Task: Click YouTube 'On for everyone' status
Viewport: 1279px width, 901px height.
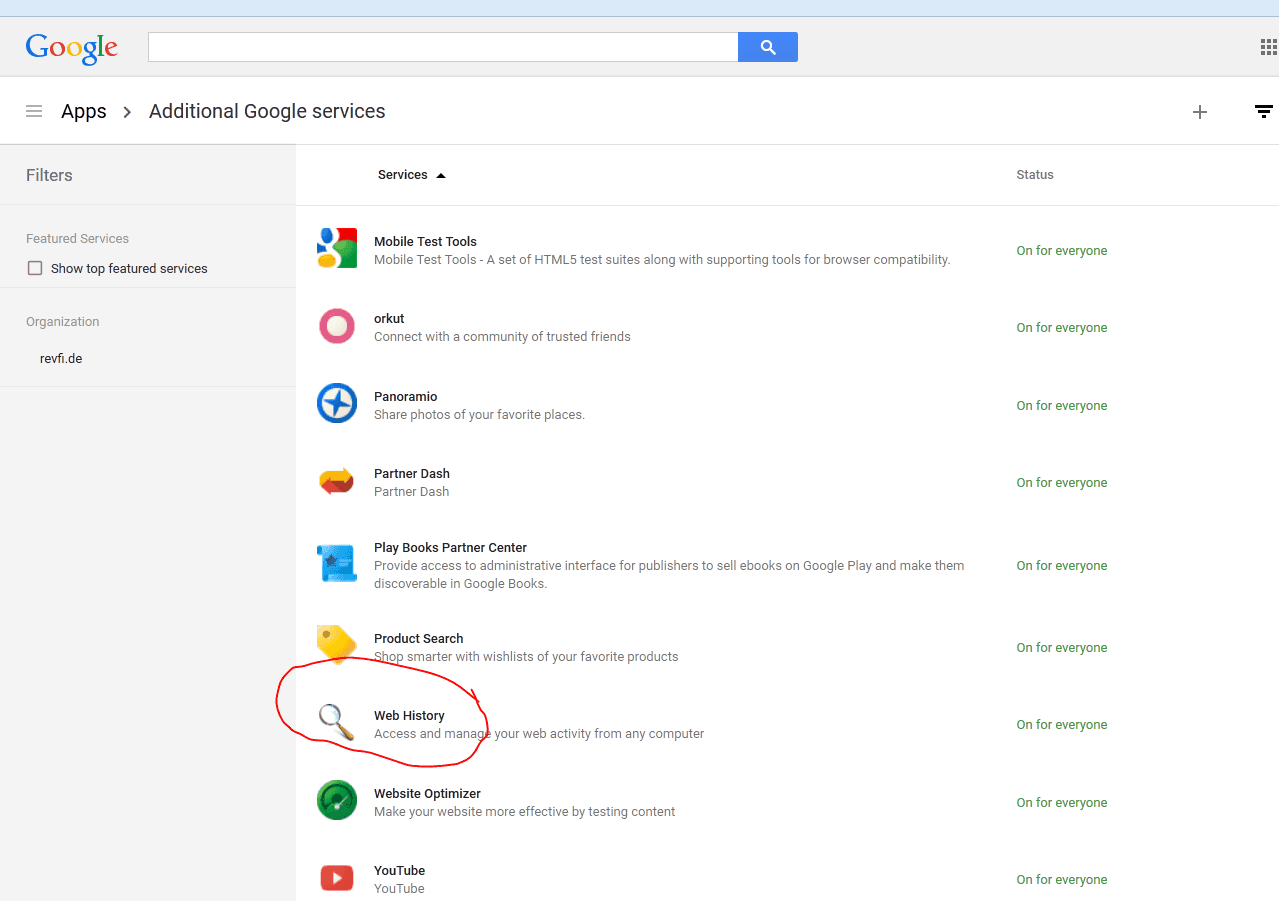Action: coord(1062,879)
